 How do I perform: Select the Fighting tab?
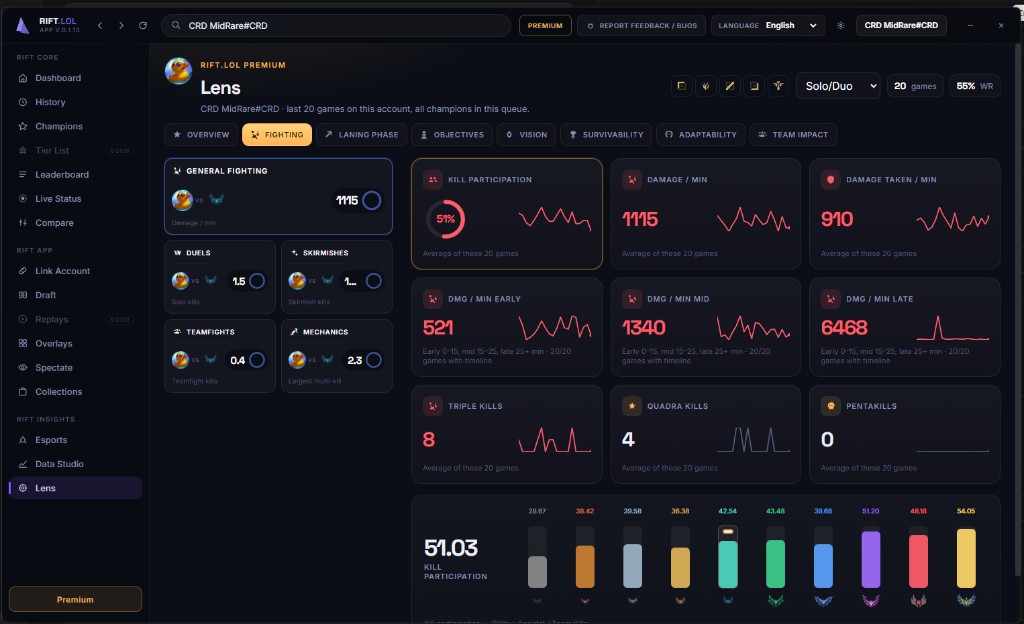(x=277, y=134)
